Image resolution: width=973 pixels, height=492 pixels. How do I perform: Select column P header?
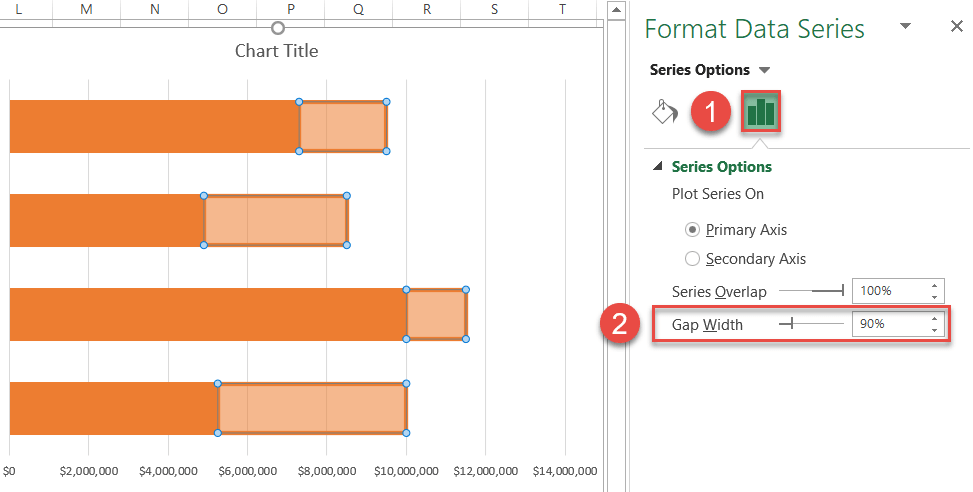(290, 9)
